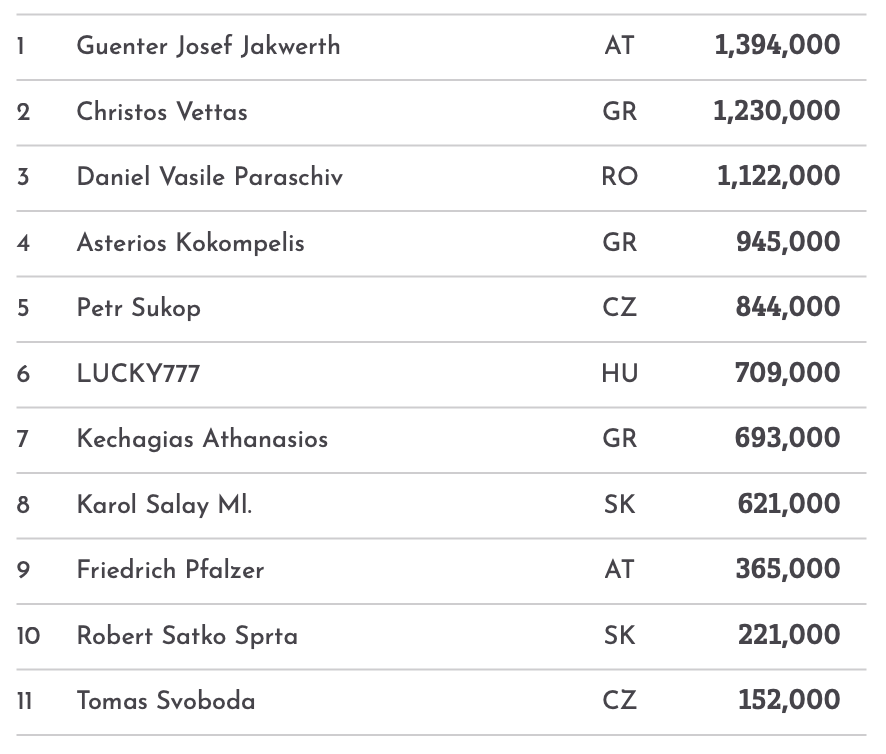Click Petr Sukop player name

click(138, 308)
